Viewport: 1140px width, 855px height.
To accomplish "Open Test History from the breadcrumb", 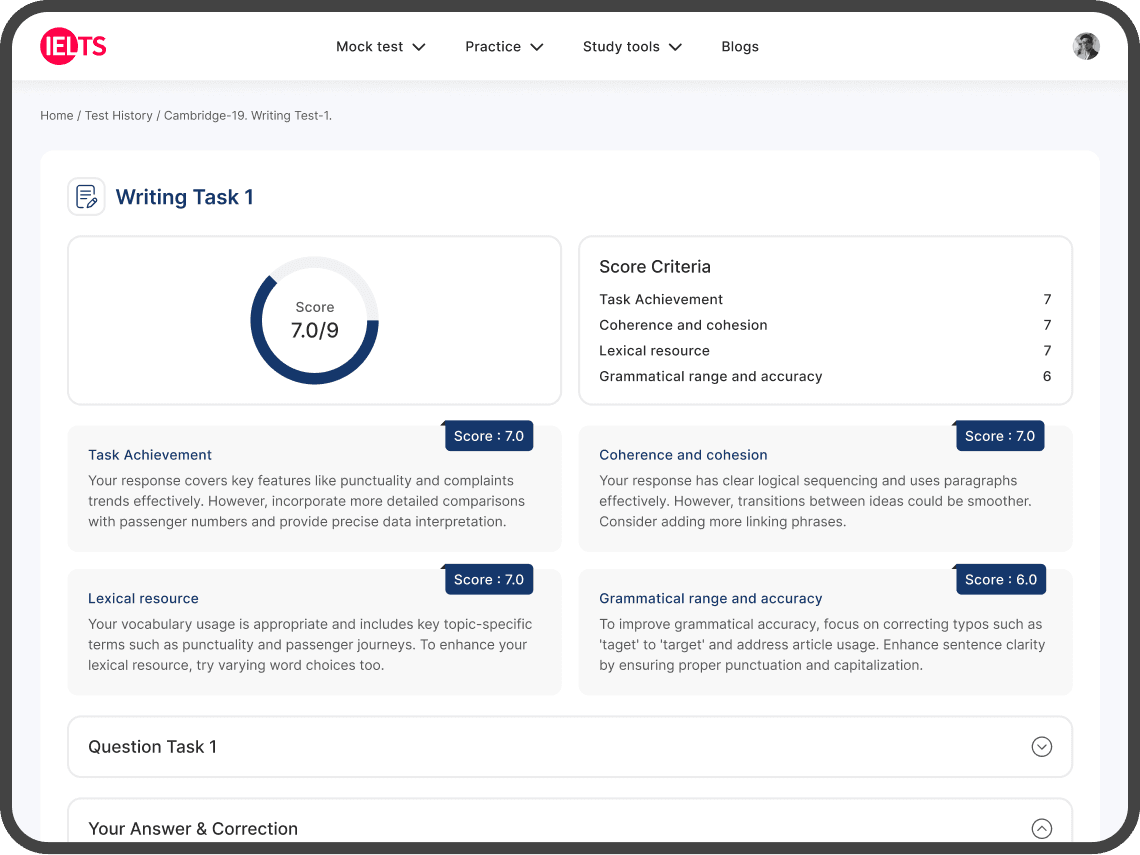I will pyautogui.click(x=118, y=115).
